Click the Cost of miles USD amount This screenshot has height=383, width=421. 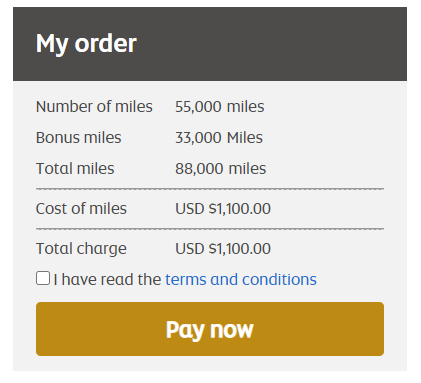point(223,209)
